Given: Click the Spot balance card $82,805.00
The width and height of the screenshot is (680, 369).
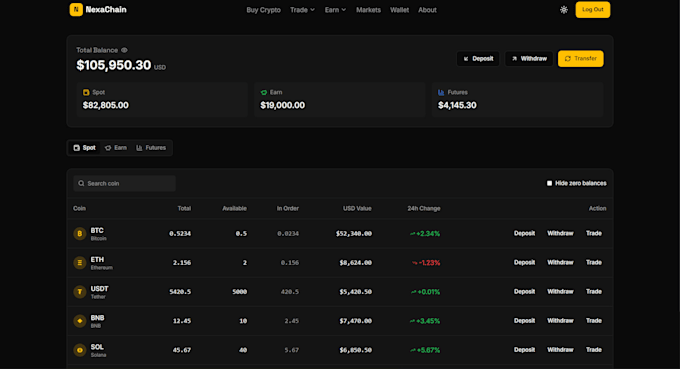Looking at the screenshot, I should 162,100.
